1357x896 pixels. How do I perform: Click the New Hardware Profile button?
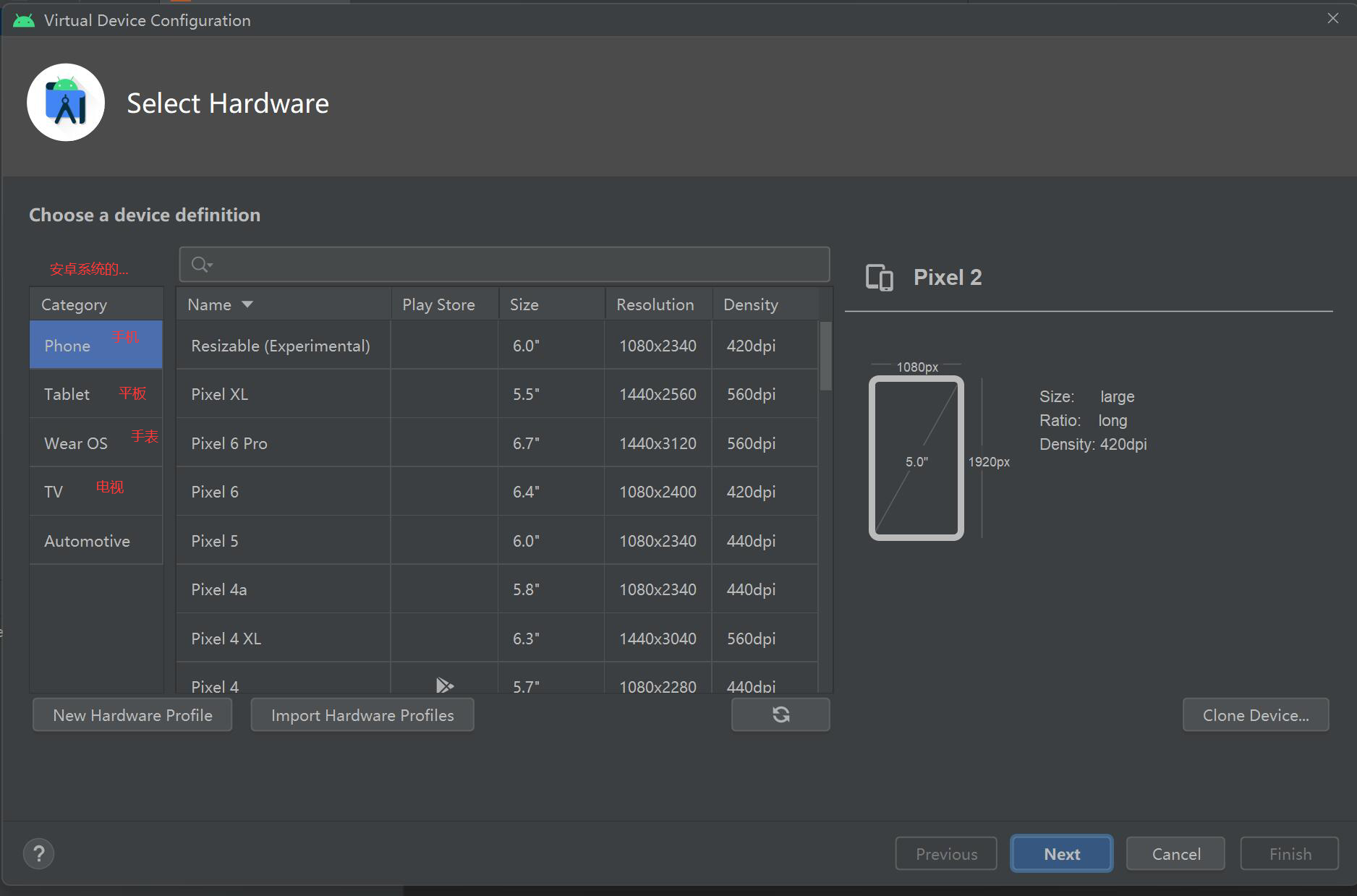pyautogui.click(x=132, y=714)
